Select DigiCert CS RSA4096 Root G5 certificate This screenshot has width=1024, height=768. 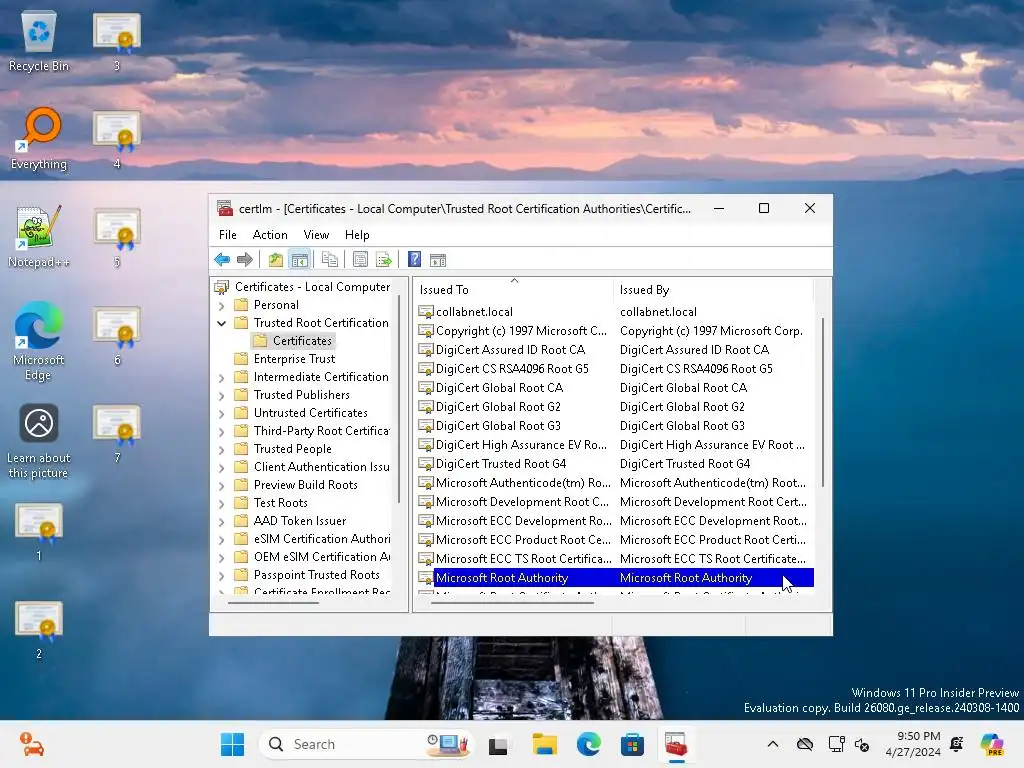pos(615,368)
